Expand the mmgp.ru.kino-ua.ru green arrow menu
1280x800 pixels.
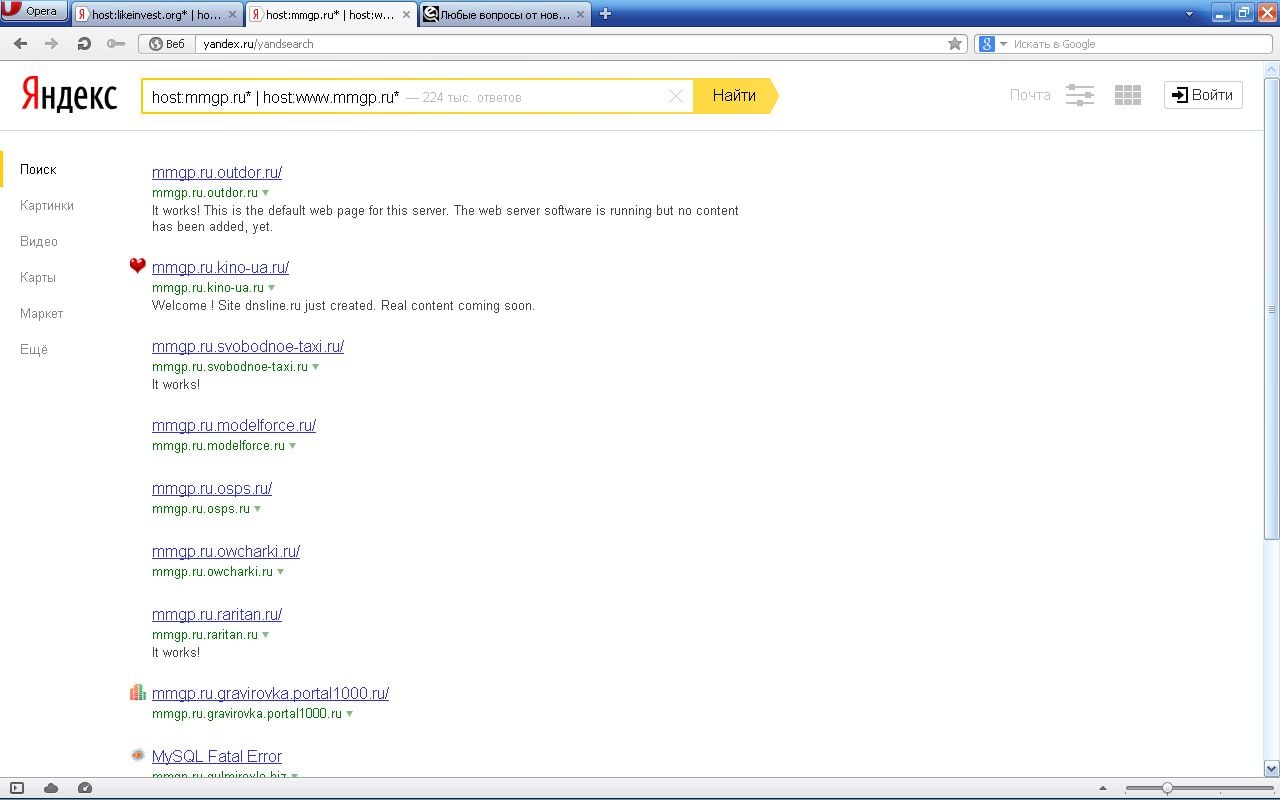tap(272, 288)
